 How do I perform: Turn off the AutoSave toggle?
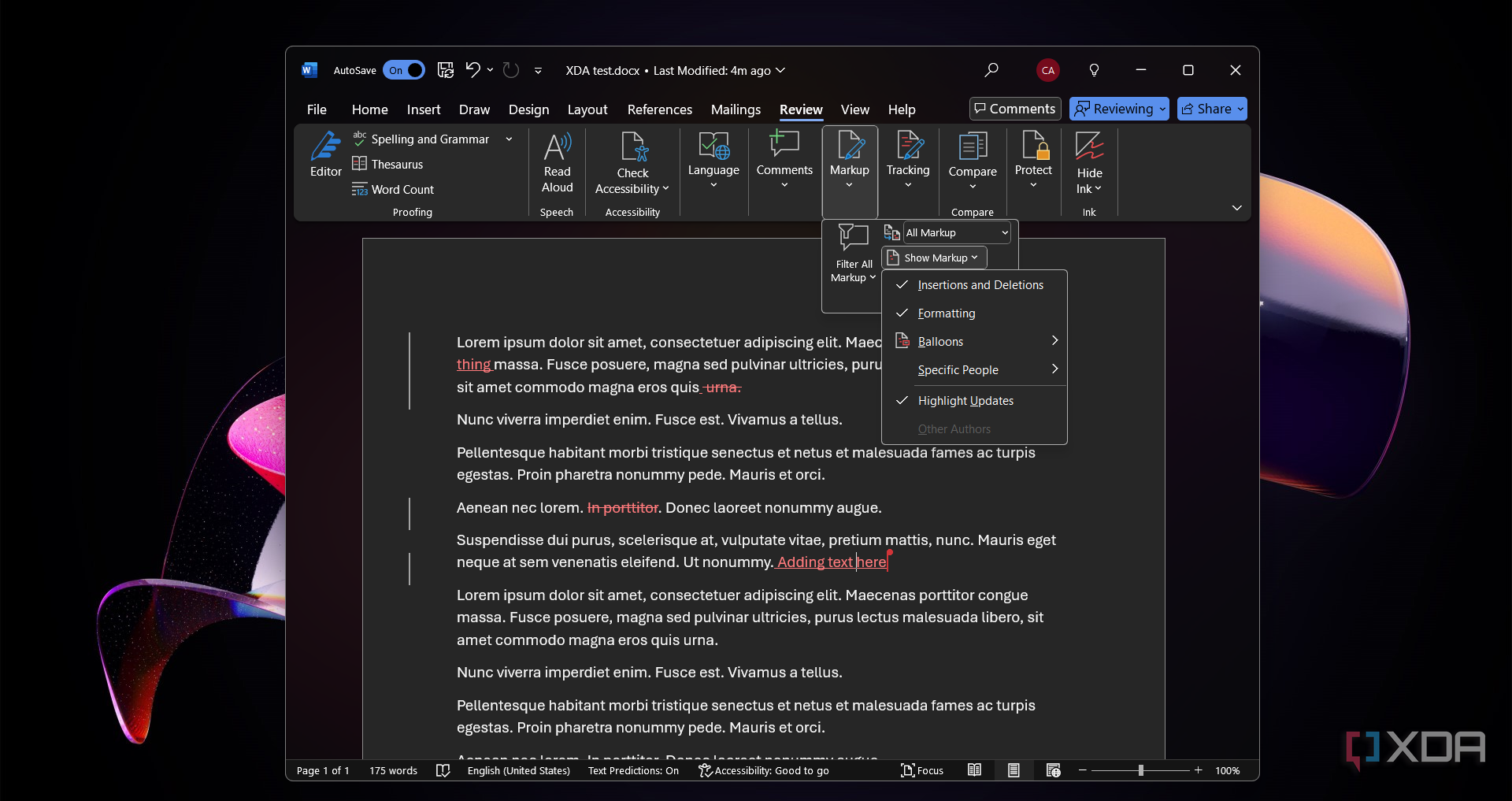point(404,70)
